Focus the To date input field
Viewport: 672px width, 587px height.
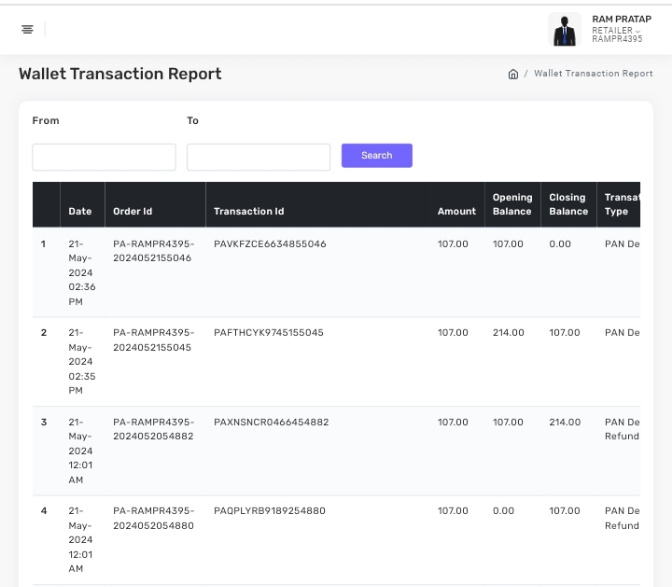pyautogui.click(x=258, y=157)
